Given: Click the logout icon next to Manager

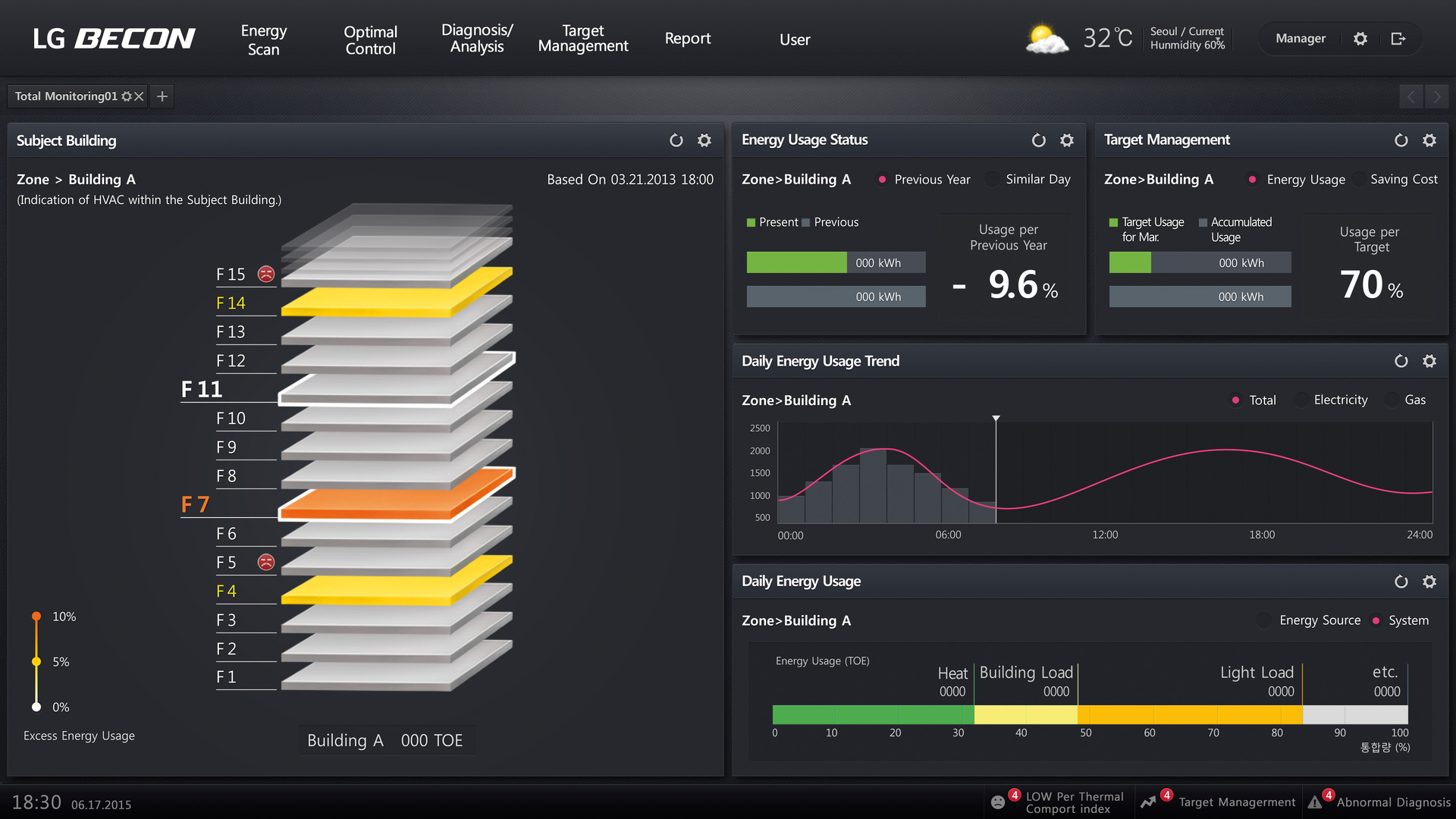Looking at the screenshot, I should pyautogui.click(x=1398, y=39).
